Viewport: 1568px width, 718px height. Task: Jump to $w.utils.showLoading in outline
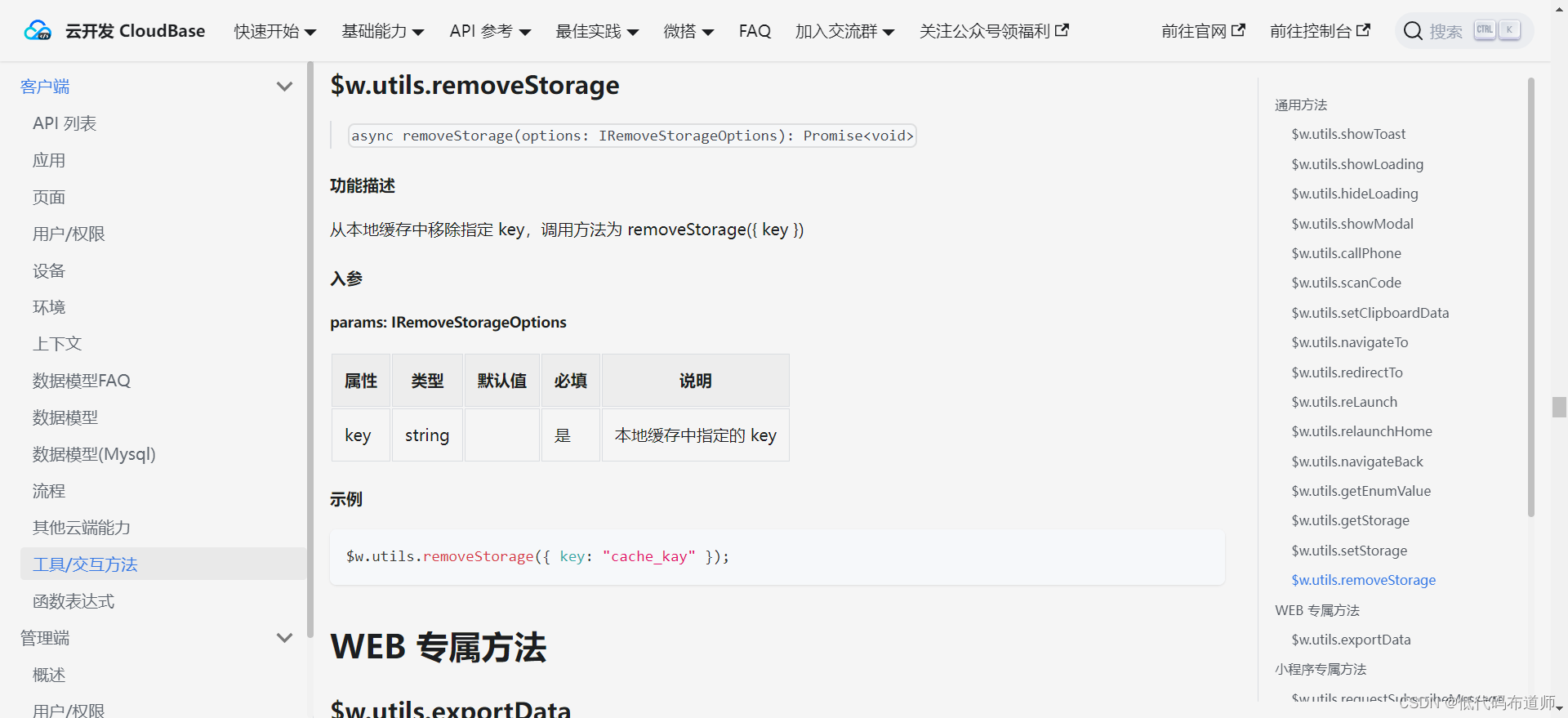click(1357, 164)
